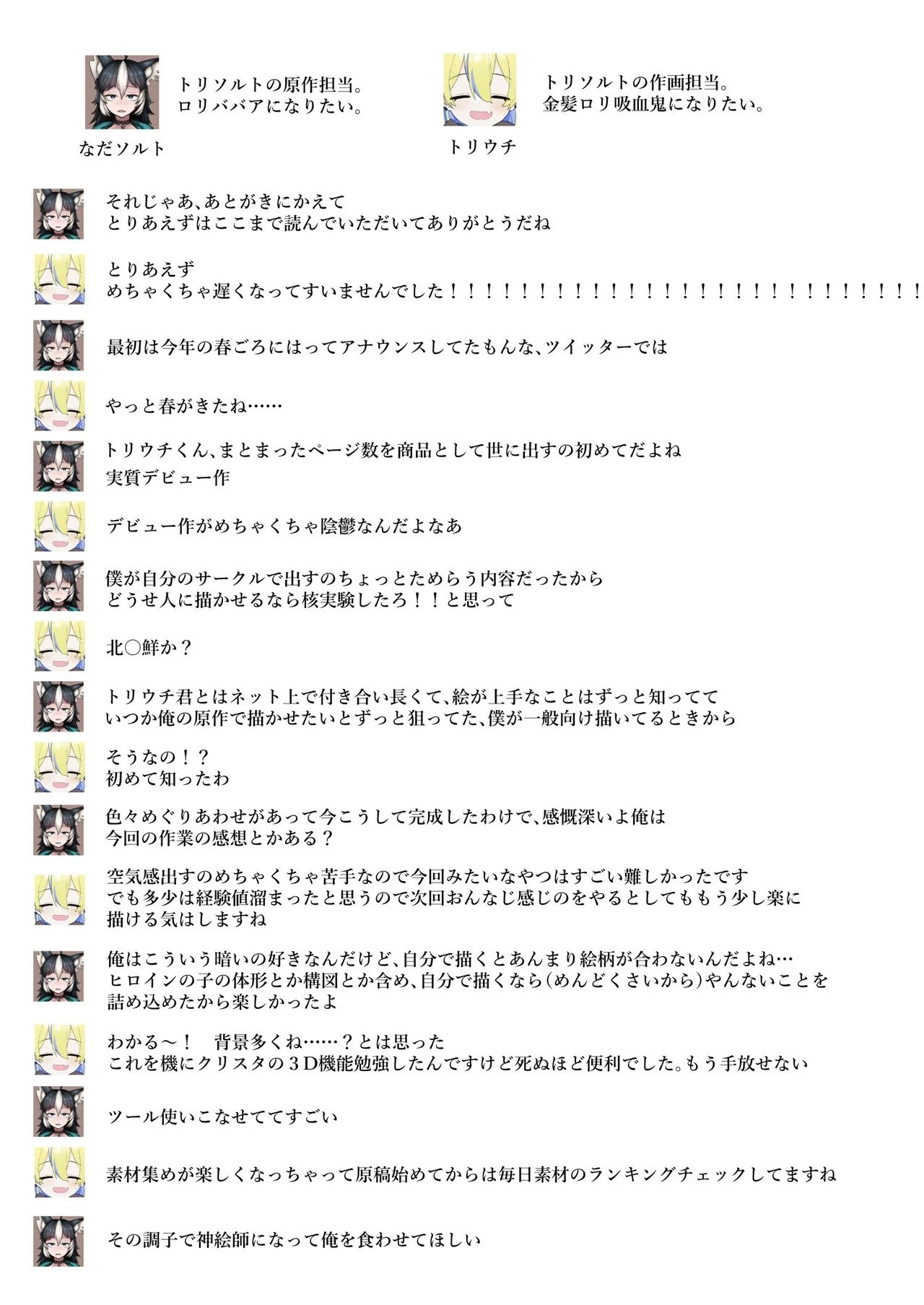The width and height of the screenshot is (924, 1305).
Task: Click blonde avatar beside デビュー作がめちゃくちゃ陰鬱 line
Action: pos(59,526)
